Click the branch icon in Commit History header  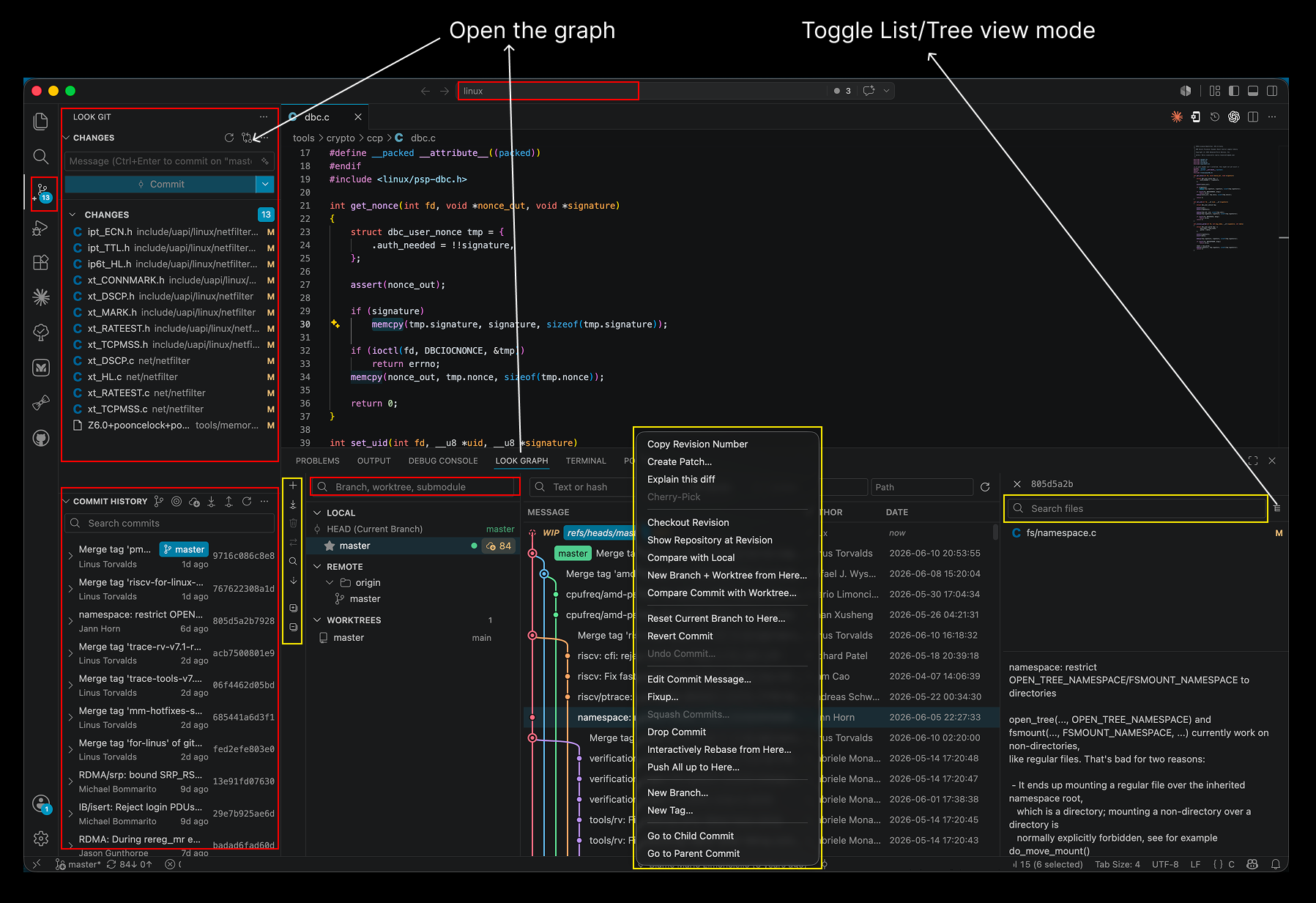tap(159, 502)
